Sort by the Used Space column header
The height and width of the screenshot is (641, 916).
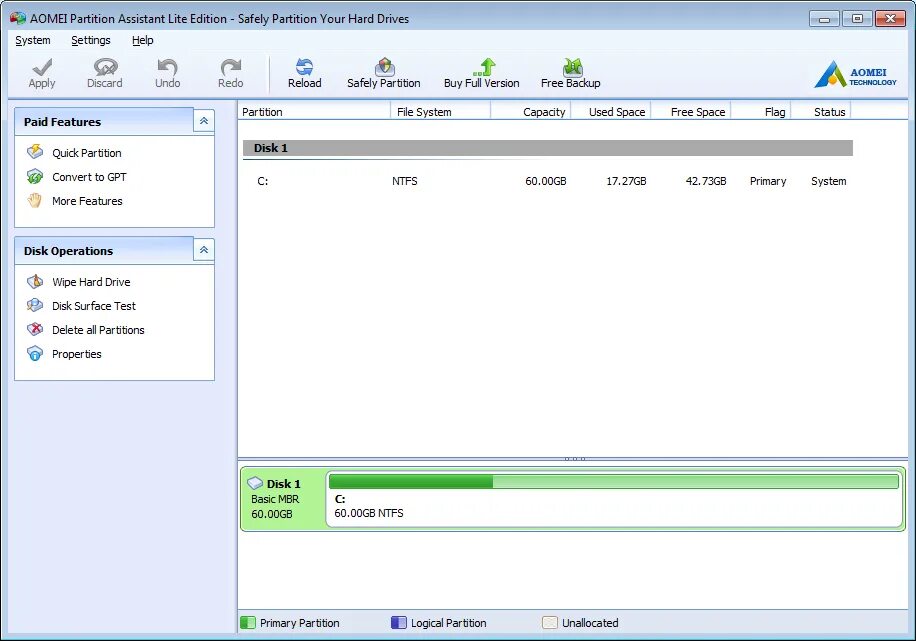coord(611,112)
